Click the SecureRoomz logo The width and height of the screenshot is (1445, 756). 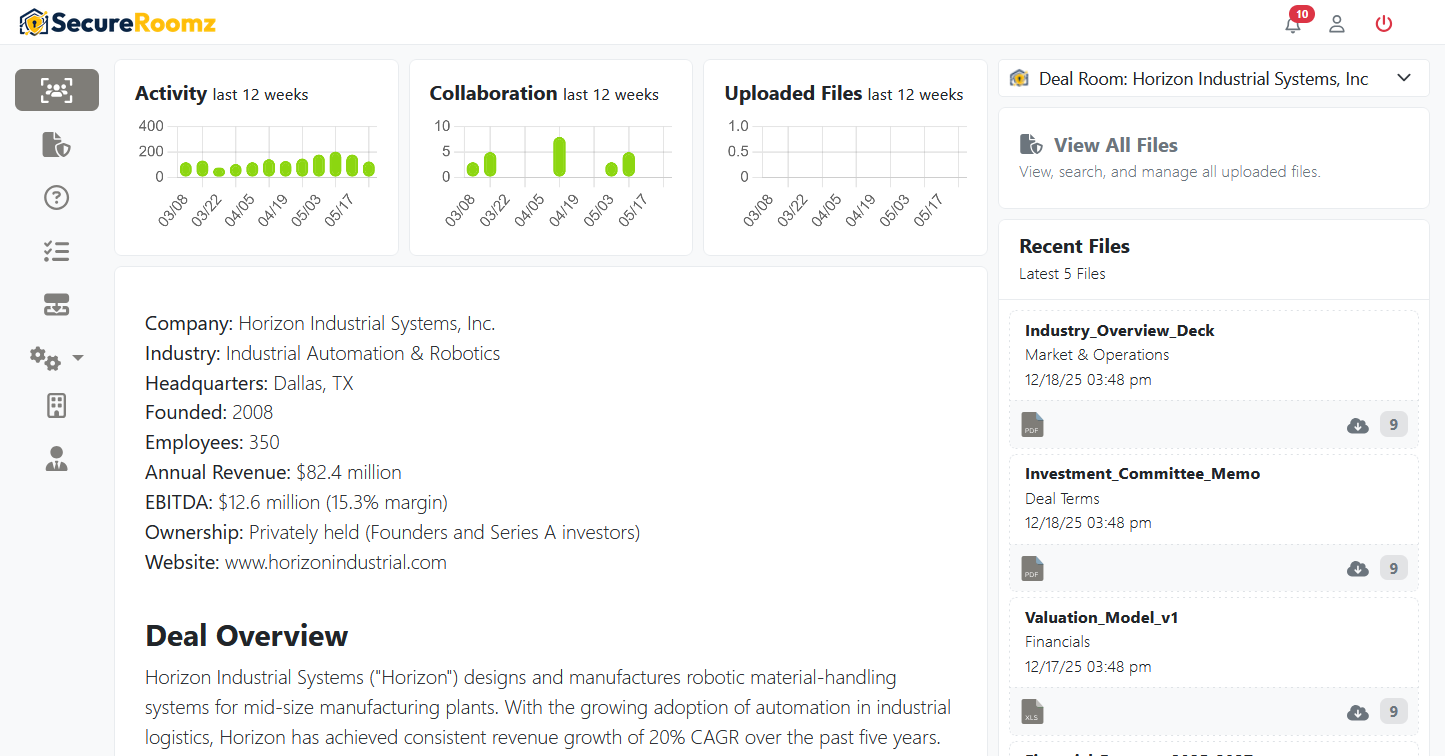[x=118, y=22]
